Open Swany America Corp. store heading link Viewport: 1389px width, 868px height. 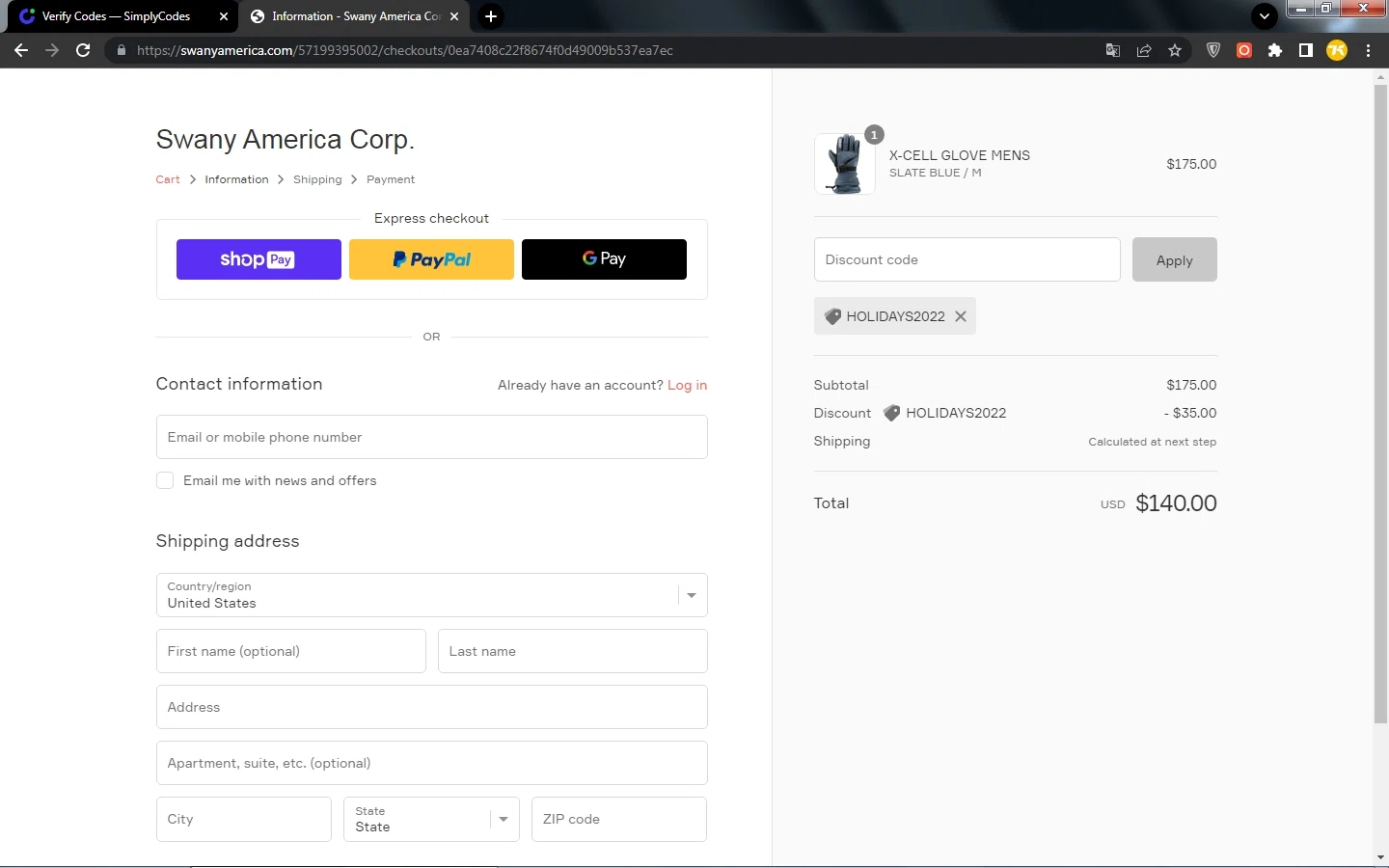pyautogui.click(x=286, y=140)
